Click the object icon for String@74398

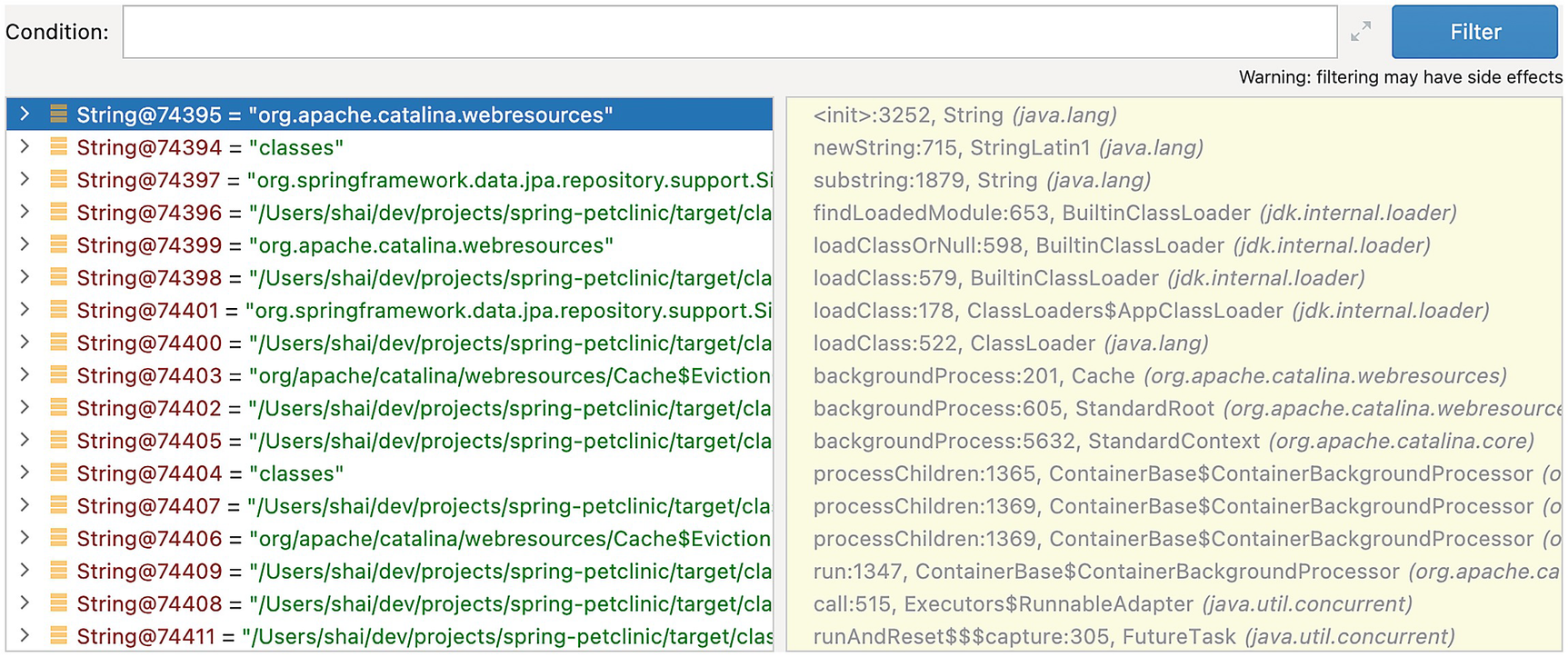click(59, 278)
